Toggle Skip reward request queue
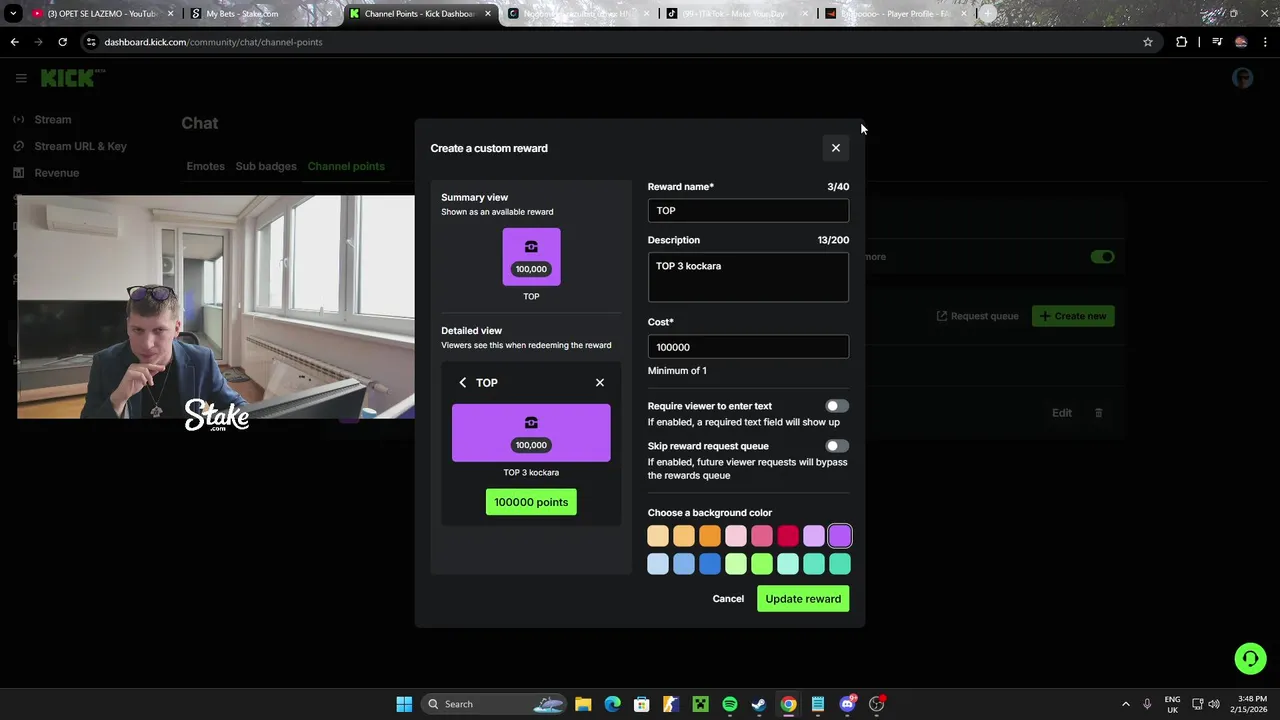The width and height of the screenshot is (1280, 720). pyautogui.click(x=837, y=446)
